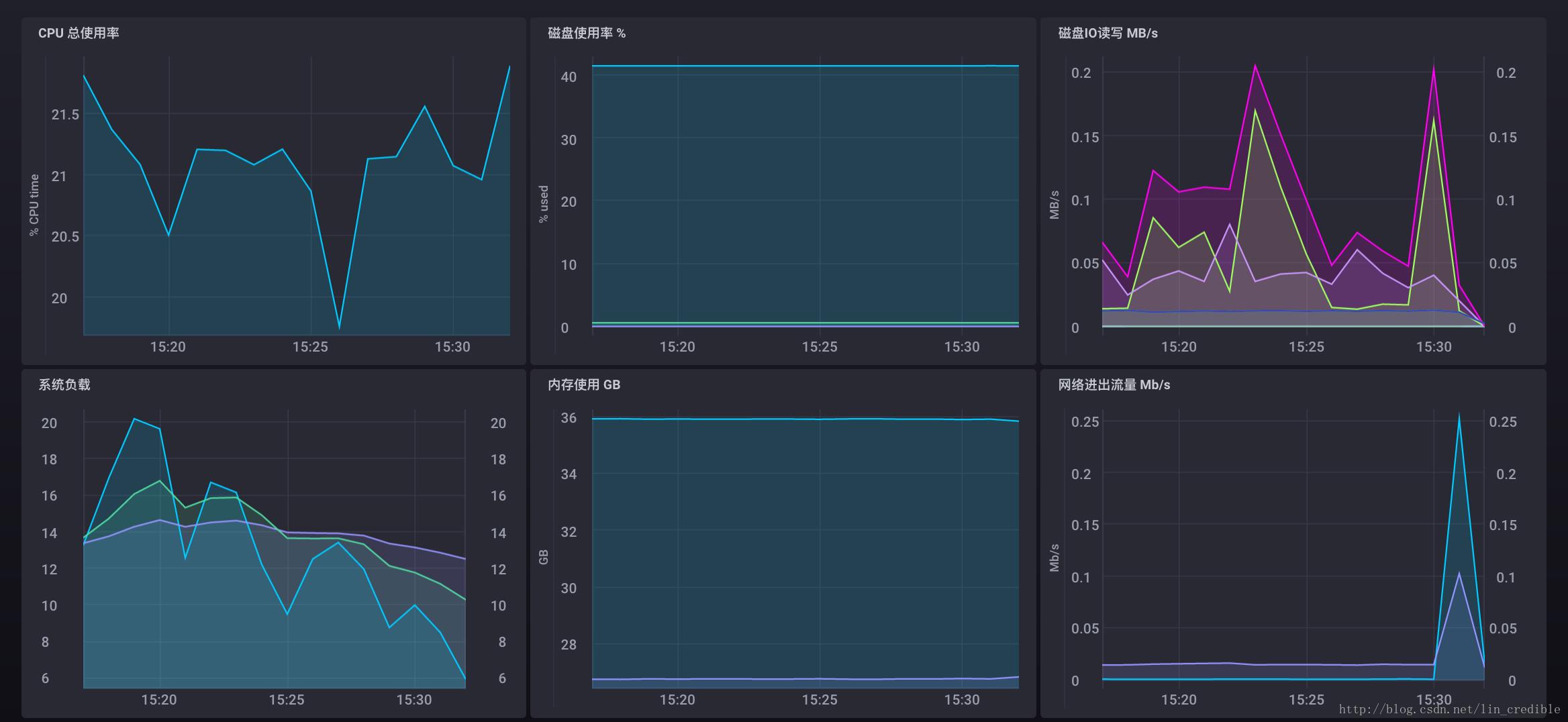The height and width of the screenshot is (722, 1568).
Task: Click the 15:25 time label in 网络进出流量 panel
Action: tap(1306, 700)
